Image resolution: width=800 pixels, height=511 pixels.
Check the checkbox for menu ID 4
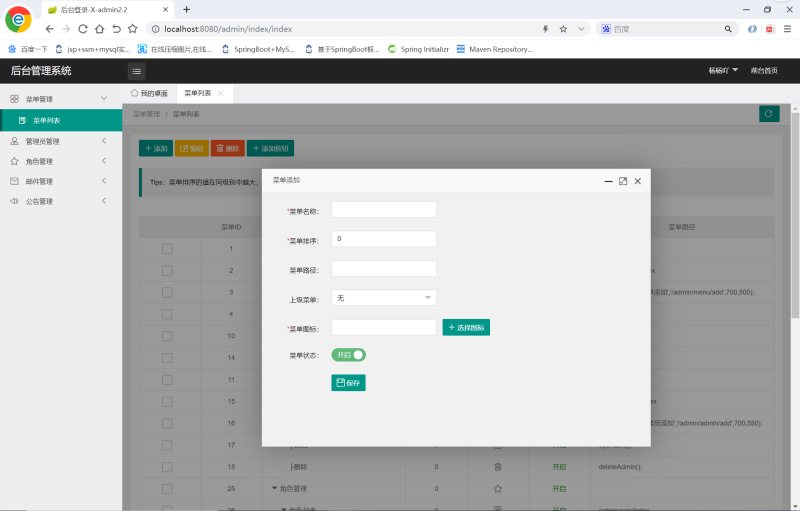(167, 314)
